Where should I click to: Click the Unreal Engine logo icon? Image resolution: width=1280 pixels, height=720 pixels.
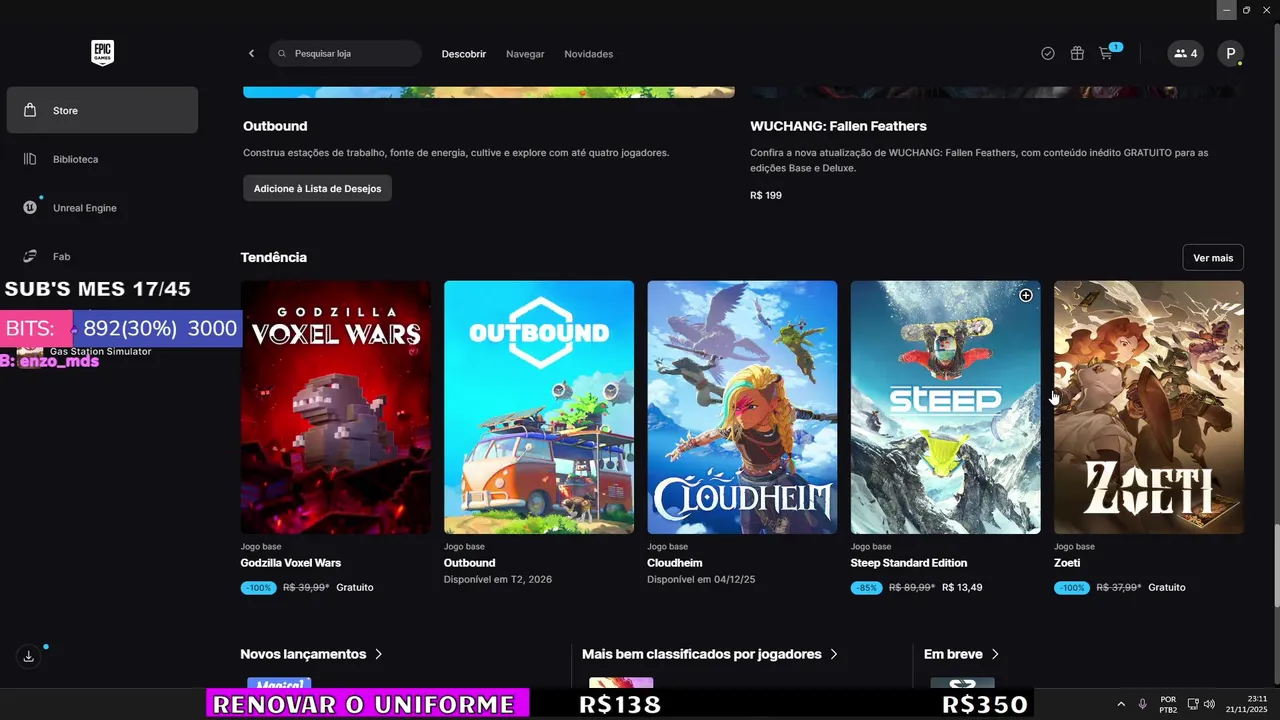30,208
